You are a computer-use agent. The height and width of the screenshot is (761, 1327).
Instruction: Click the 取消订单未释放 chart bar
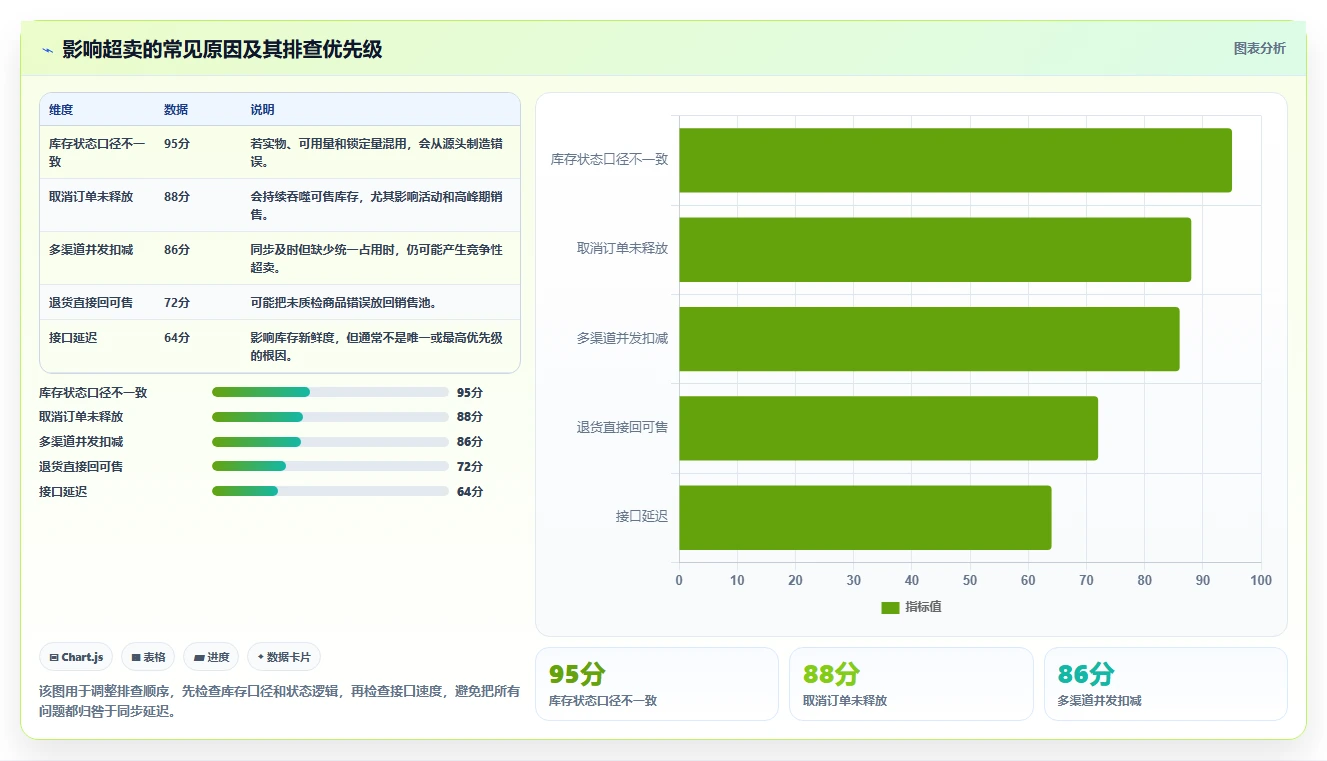point(935,249)
